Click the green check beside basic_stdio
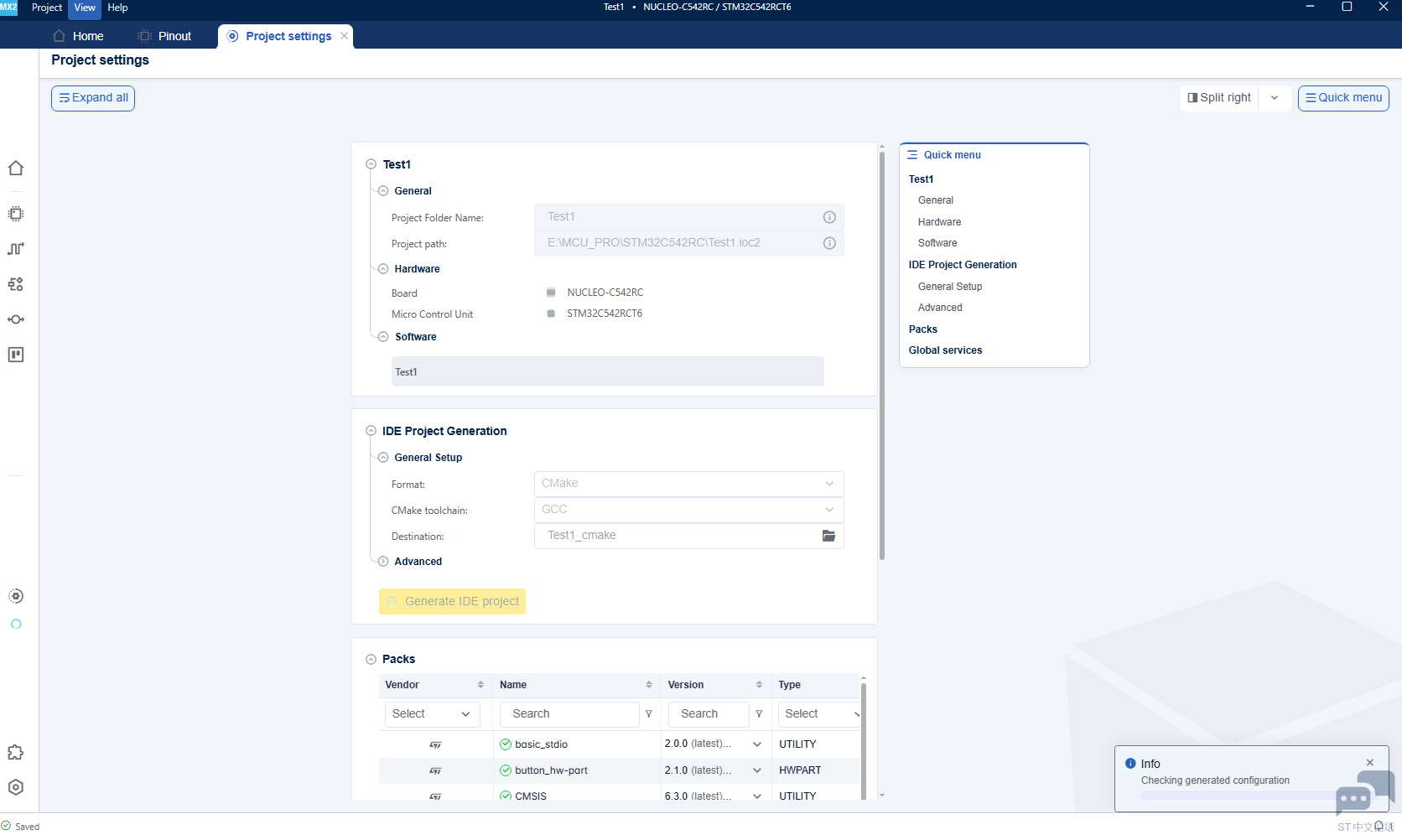 506,744
